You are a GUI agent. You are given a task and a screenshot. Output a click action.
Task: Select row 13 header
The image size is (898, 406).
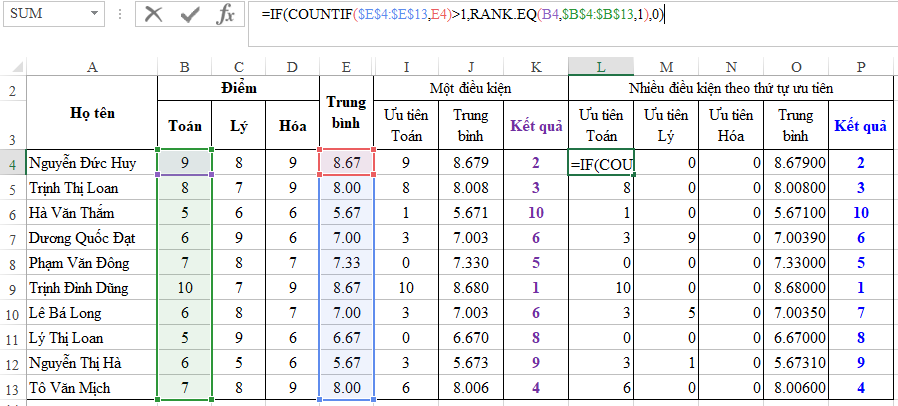13,388
